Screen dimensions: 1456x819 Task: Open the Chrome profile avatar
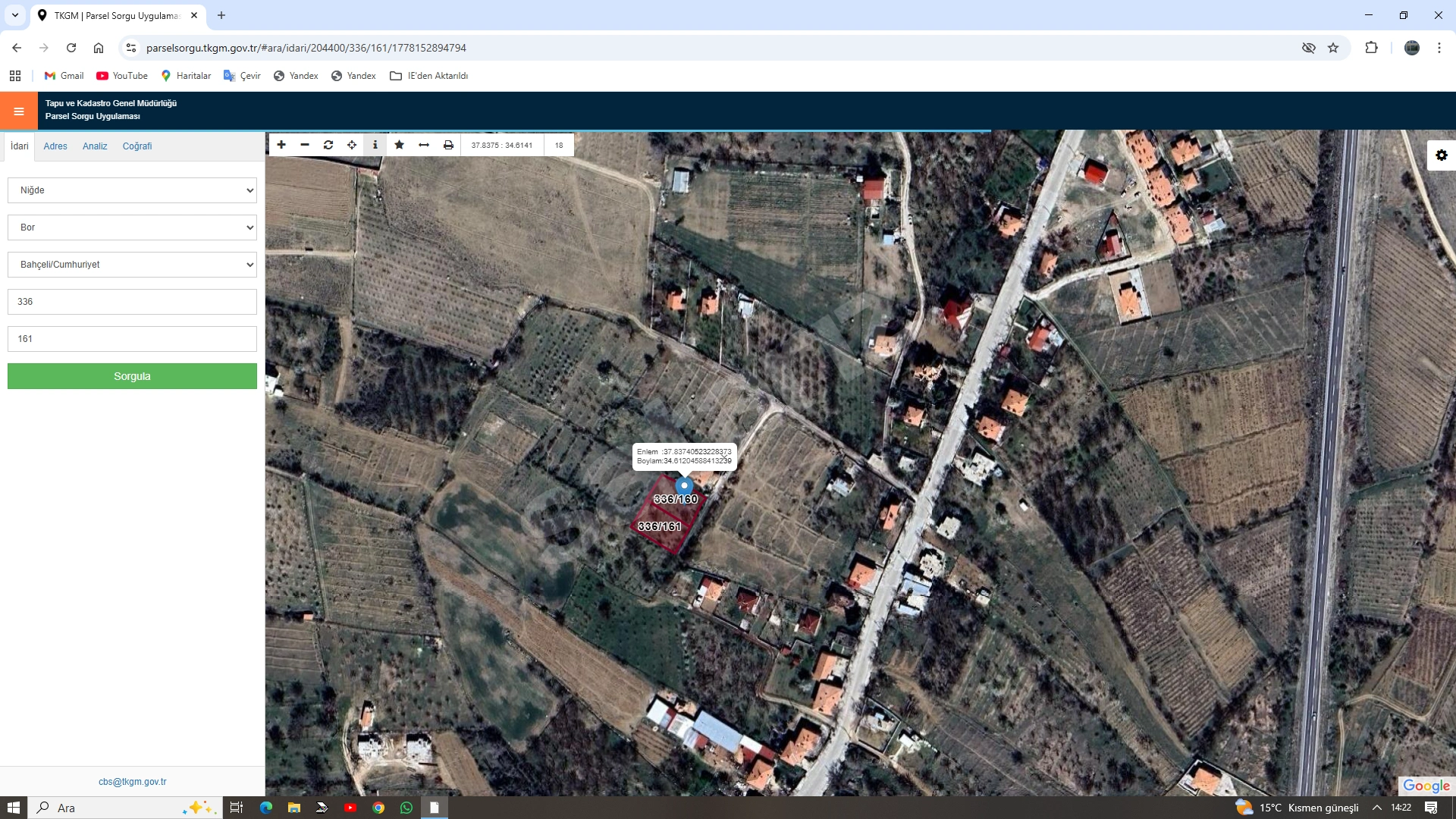[x=1412, y=48]
